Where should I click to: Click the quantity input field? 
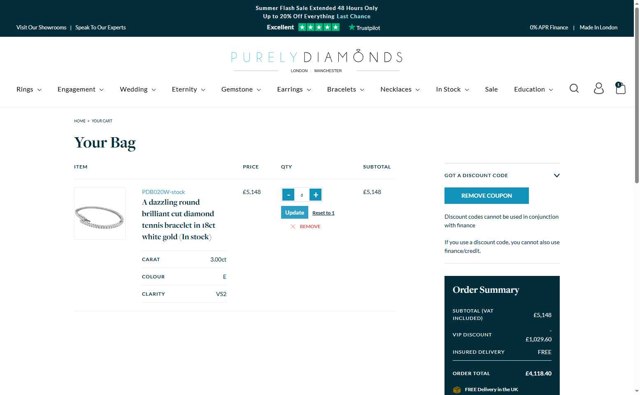click(x=302, y=195)
